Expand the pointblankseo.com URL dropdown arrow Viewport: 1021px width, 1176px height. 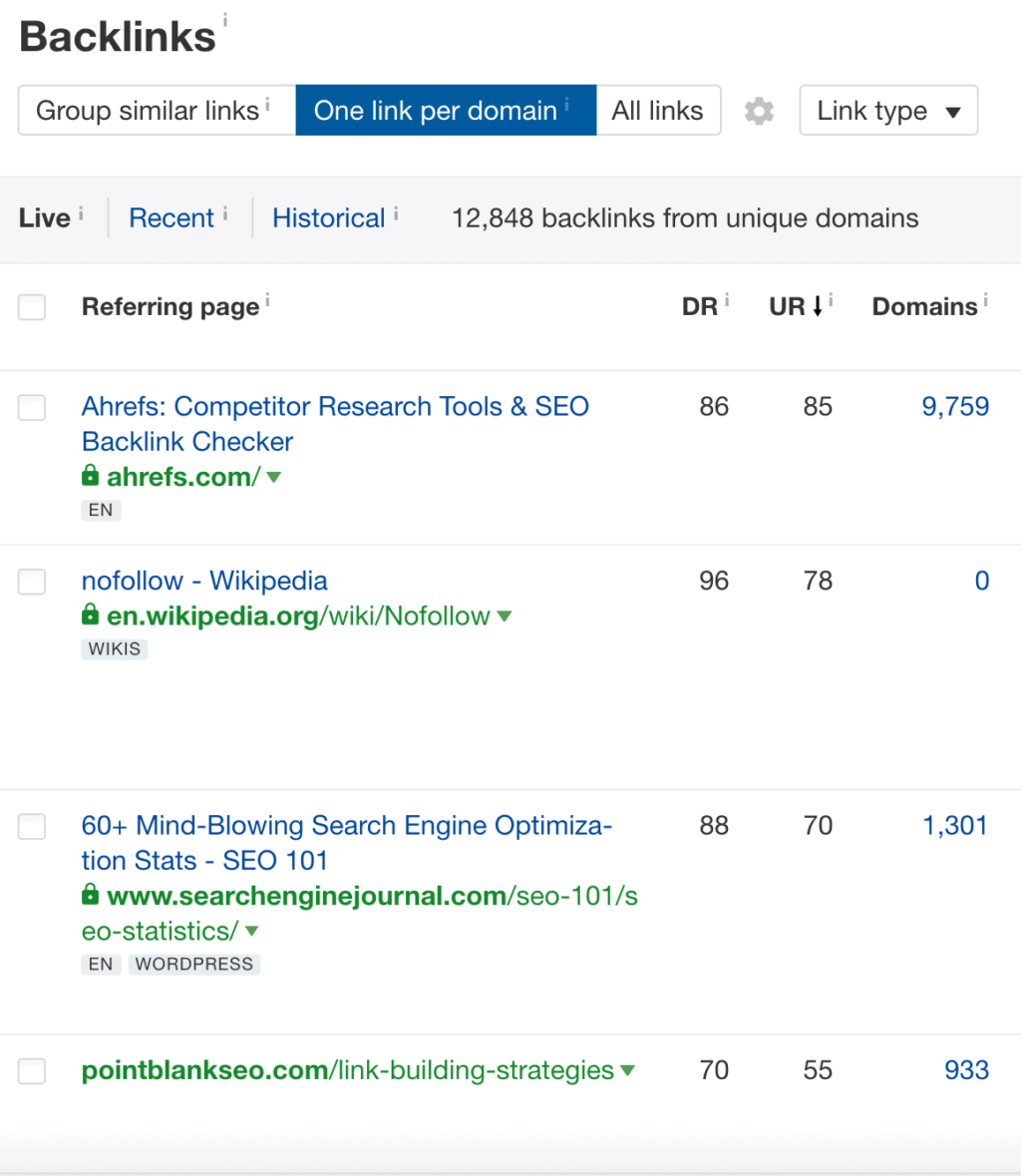pos(627,1071)
